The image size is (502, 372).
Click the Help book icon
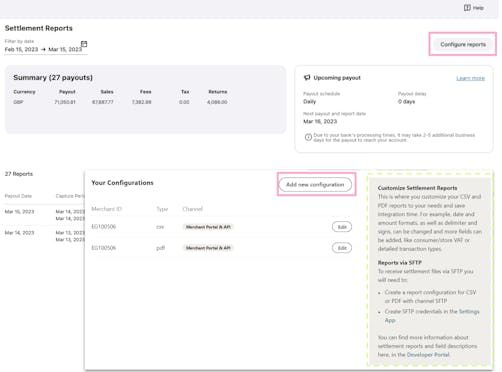[x=467, y=8]
